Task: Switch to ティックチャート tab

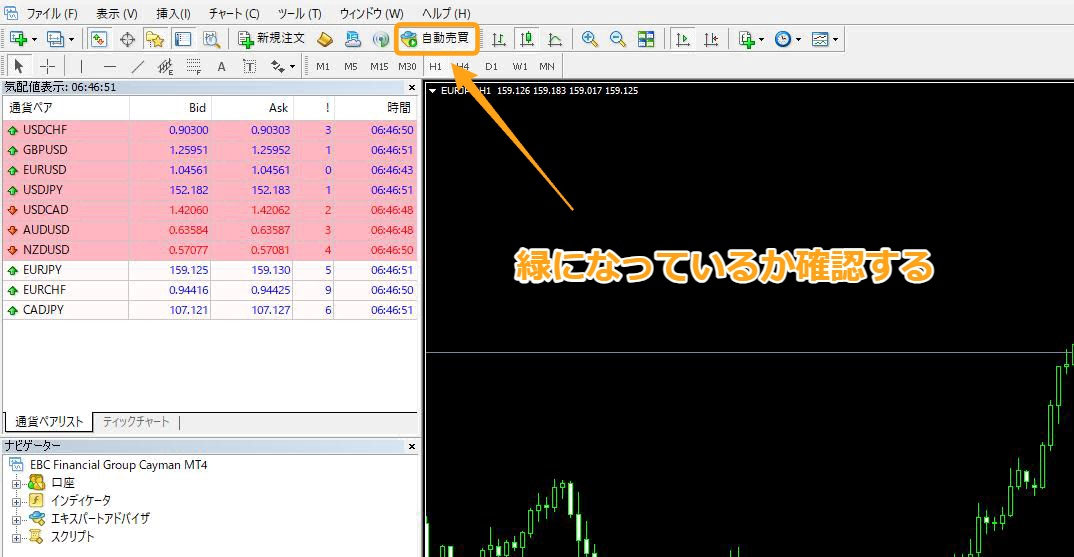Action: pos(136,421)
